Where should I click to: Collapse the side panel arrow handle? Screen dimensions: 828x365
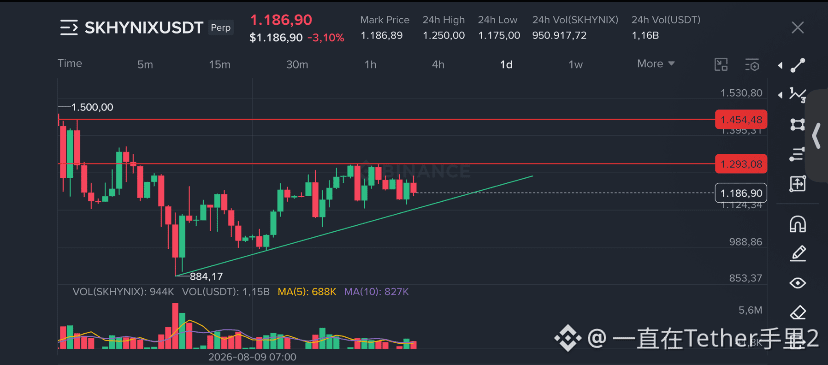[x=817, y=136]
